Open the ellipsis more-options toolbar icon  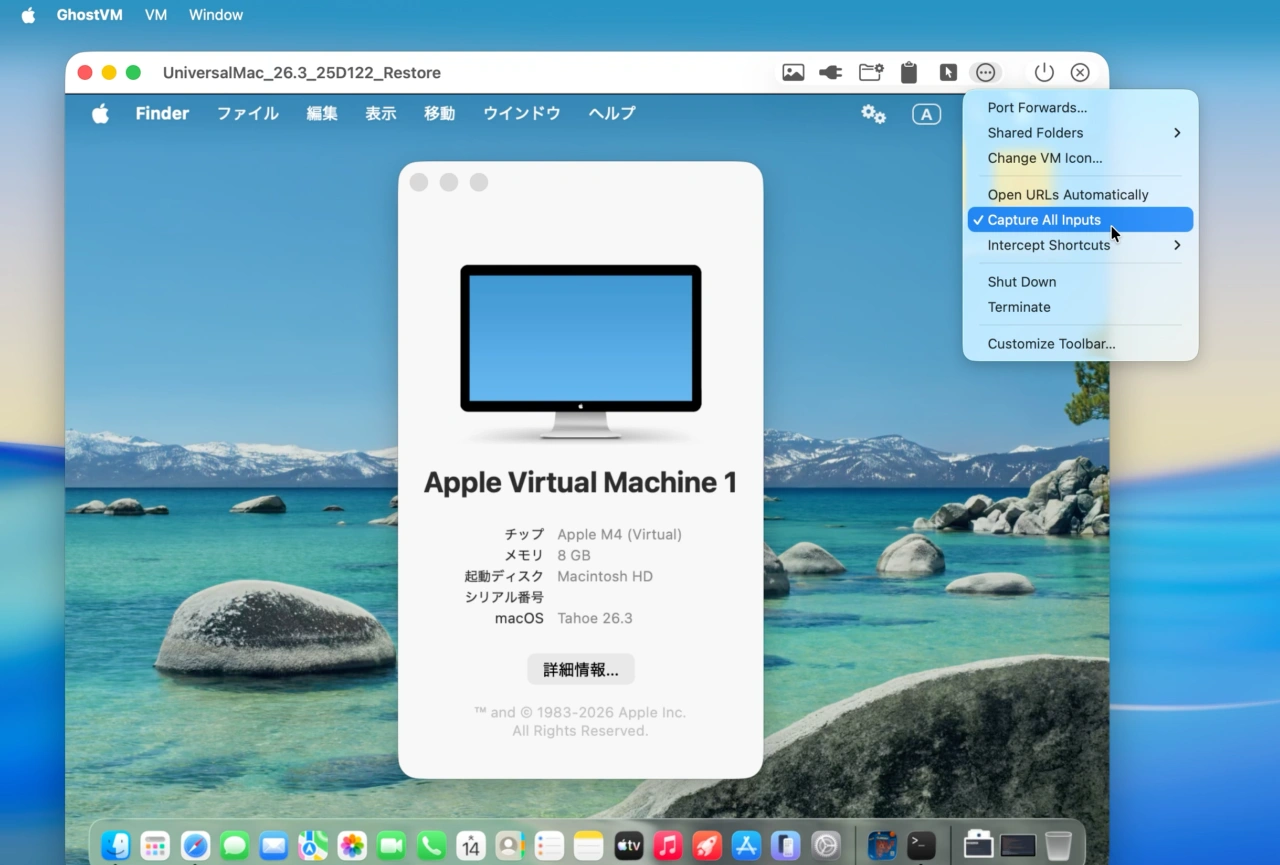point(986,72)
